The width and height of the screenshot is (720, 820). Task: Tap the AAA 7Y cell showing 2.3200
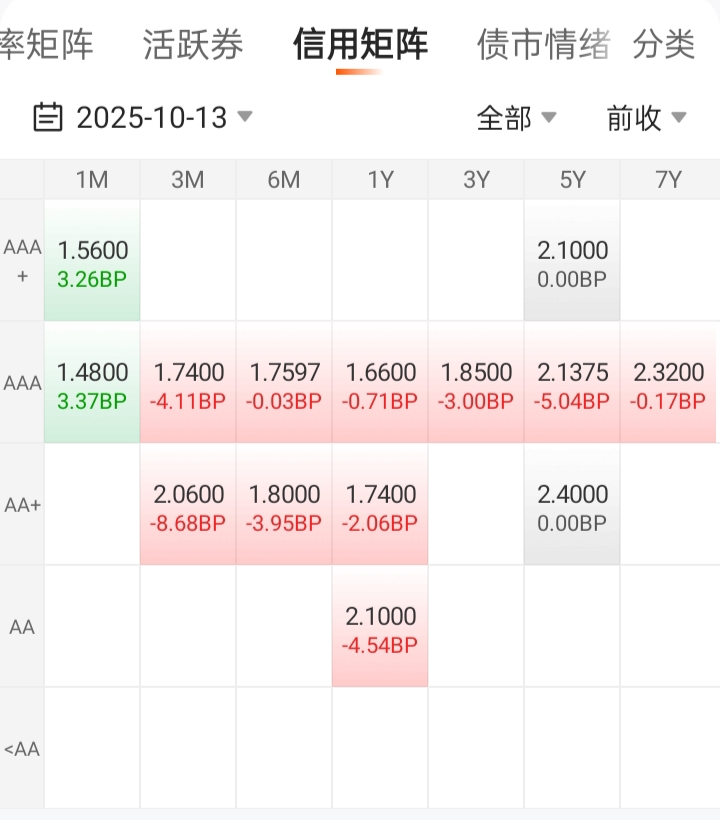tap(668, 385)
